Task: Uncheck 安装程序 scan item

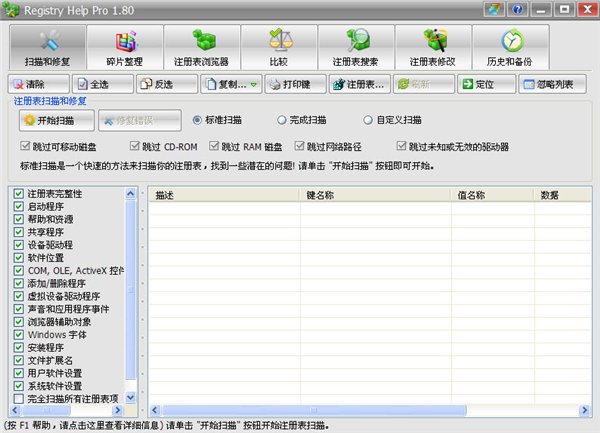Action: pos(18,347)
